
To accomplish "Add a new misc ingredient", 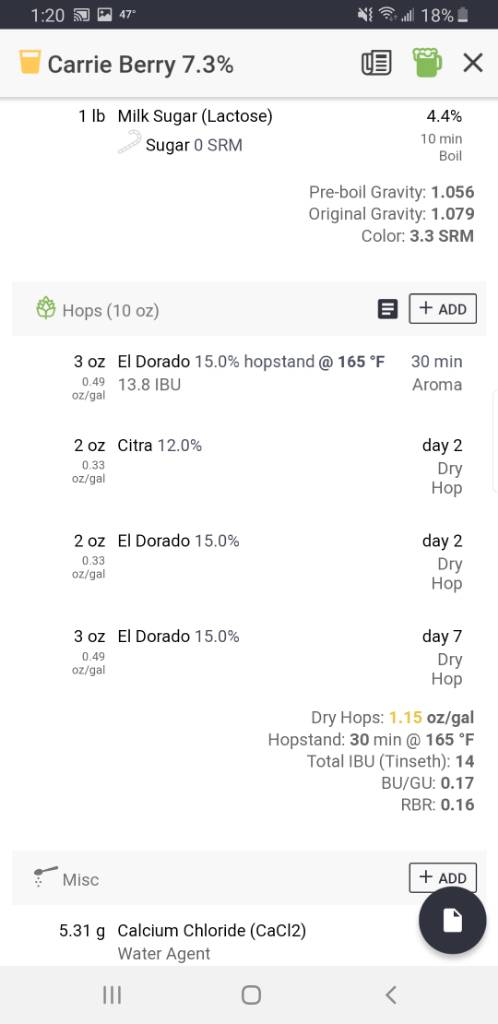I will pyautogui.click(x=443, y=878).
